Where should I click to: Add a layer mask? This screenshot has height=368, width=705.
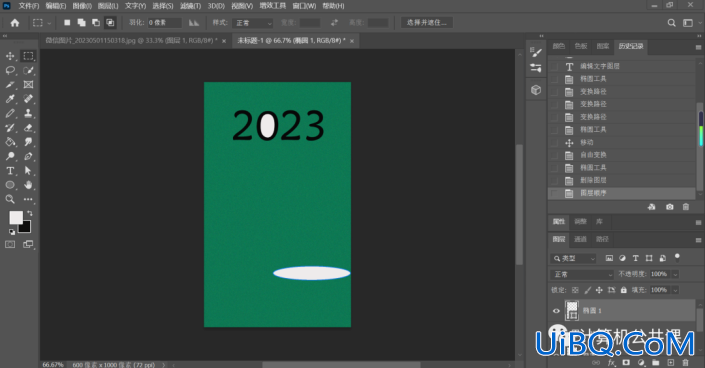point(626,363)
